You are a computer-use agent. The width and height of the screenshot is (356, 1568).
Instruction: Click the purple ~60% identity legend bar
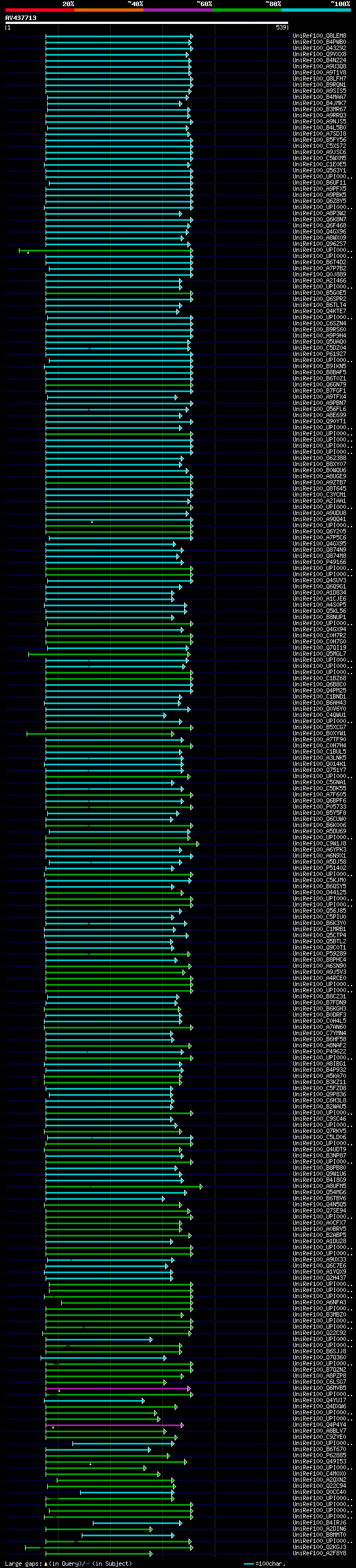[177, 10]
